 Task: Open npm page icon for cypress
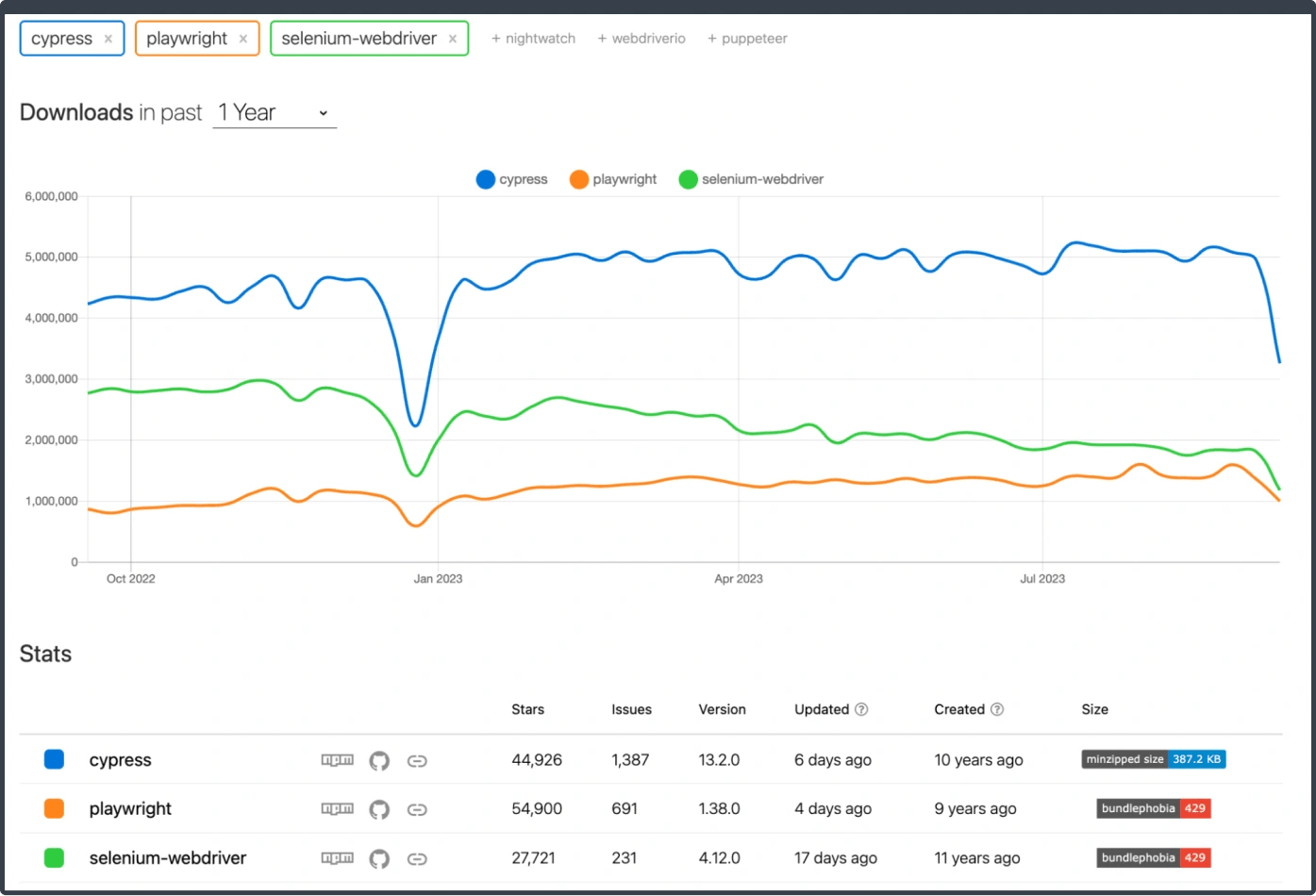[x=337, y=760]
